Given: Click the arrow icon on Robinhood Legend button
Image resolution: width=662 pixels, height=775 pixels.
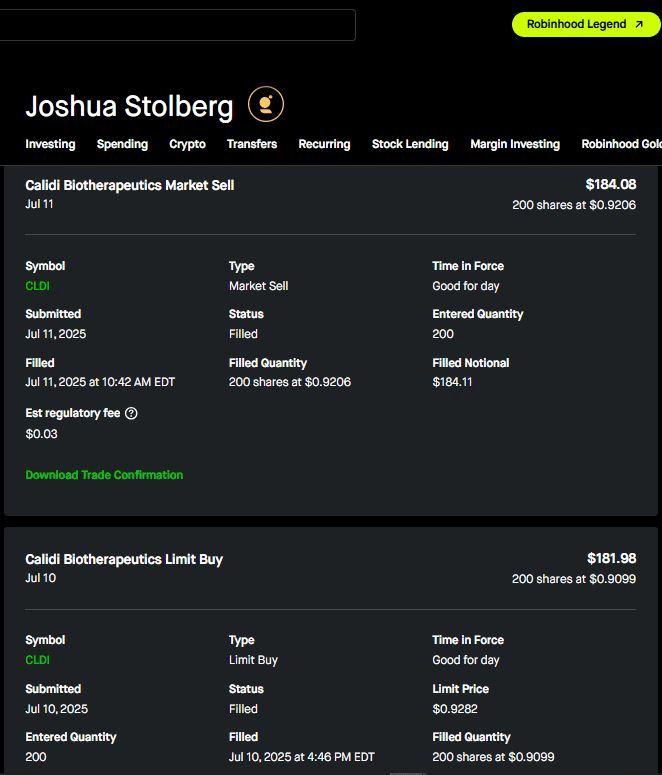Looking at the screenshot, I should [x=639, y=24].
